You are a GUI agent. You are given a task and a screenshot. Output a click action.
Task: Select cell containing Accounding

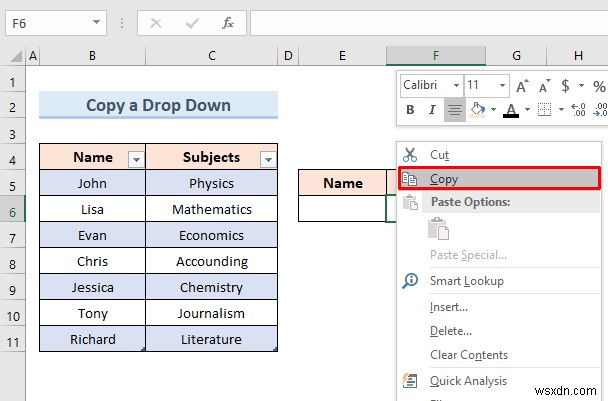212,261
